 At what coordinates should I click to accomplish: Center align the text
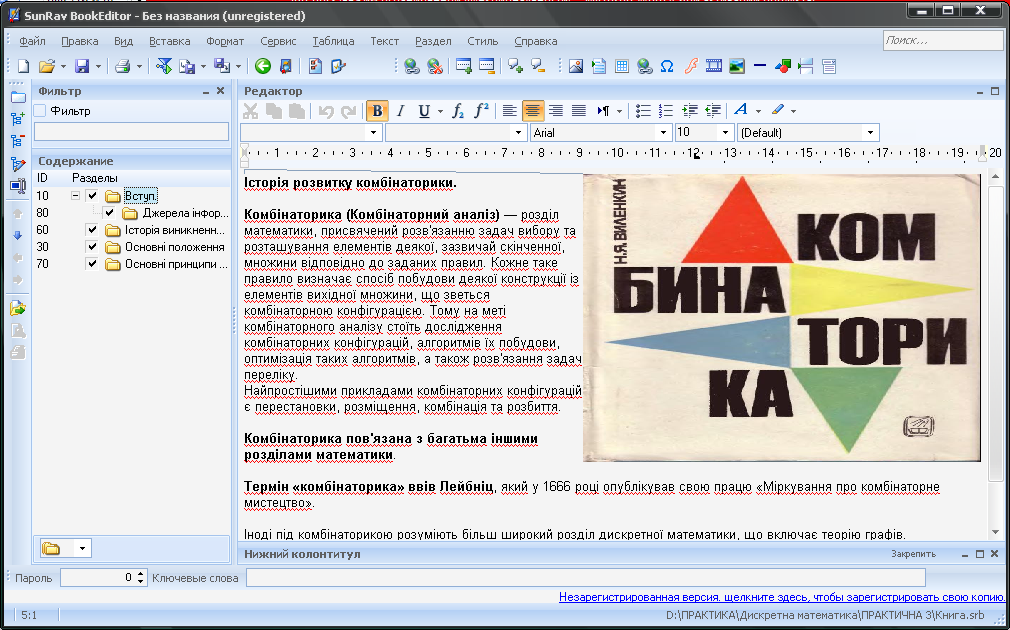532,111
